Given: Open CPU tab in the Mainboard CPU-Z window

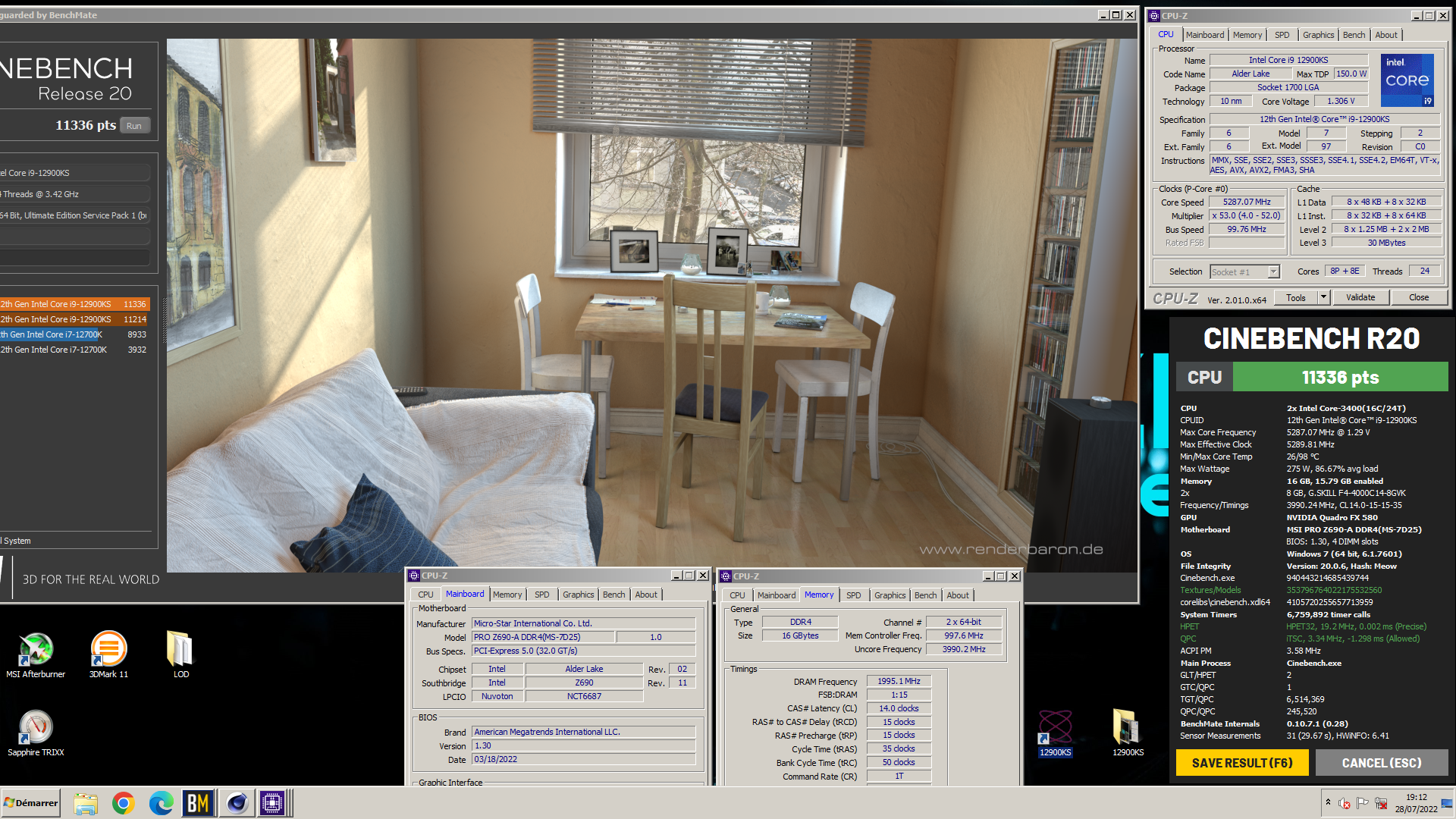Looking at the screenshot, I should 425,595.
